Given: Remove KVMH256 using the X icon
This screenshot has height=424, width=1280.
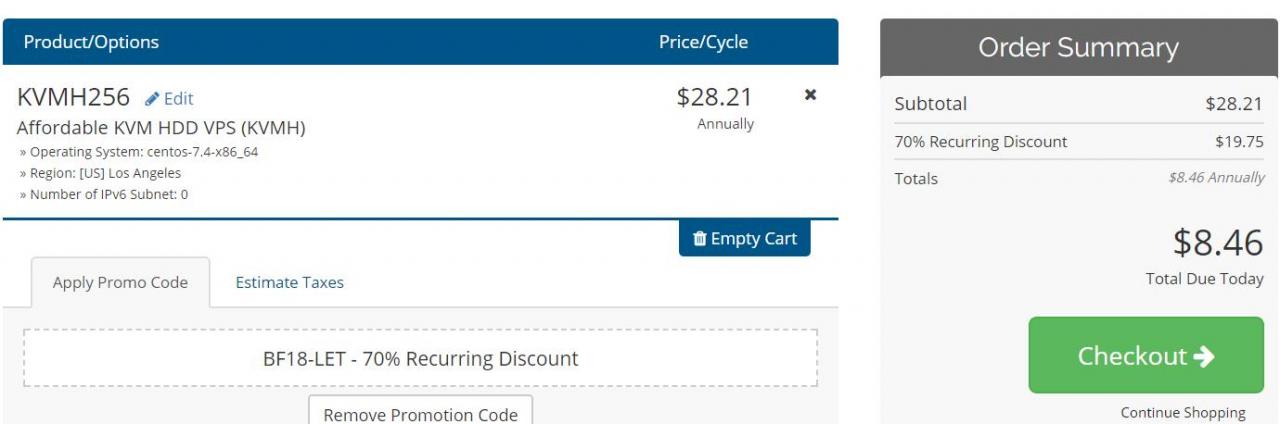Looking at the screenshot, I should point(810,95).
